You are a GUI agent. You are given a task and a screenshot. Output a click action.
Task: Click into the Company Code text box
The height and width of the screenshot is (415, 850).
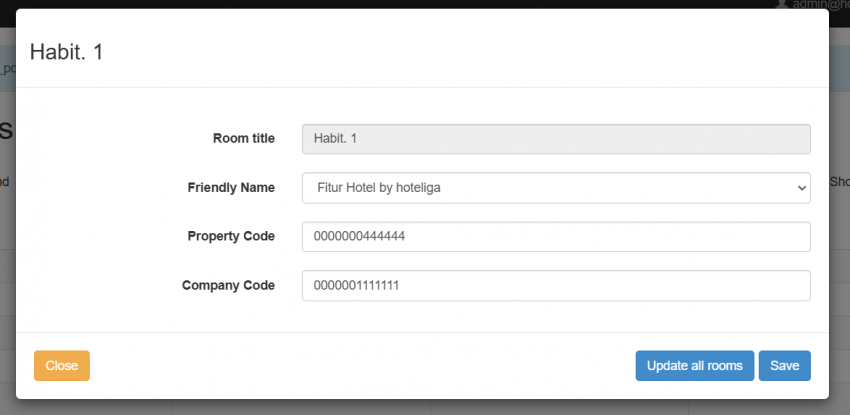coord(555,286)
